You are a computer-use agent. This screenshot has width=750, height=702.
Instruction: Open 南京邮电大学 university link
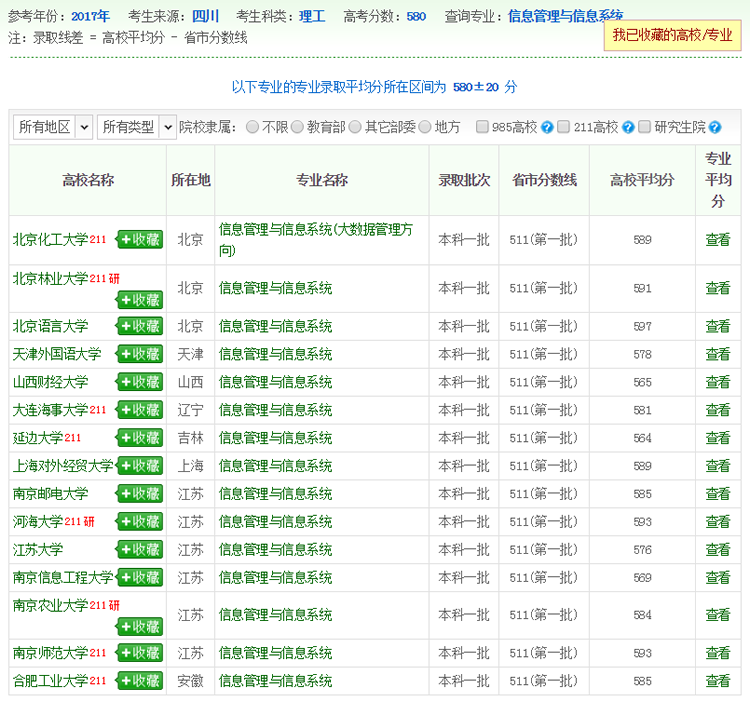pos(50,494)
